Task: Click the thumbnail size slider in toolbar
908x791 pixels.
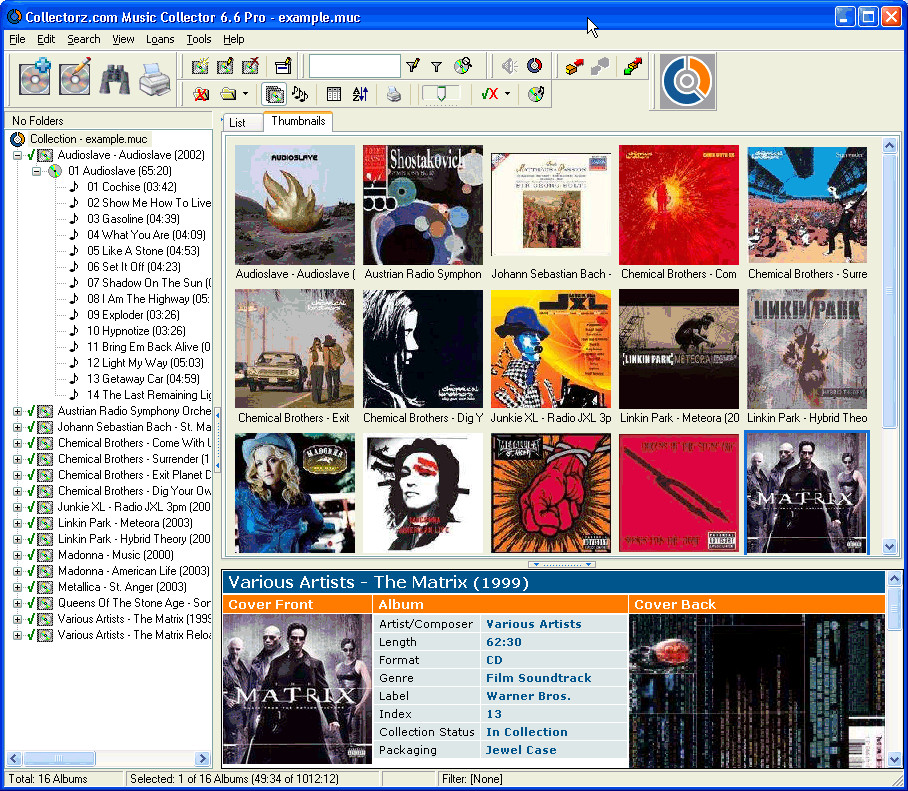Action: point(441,94)
